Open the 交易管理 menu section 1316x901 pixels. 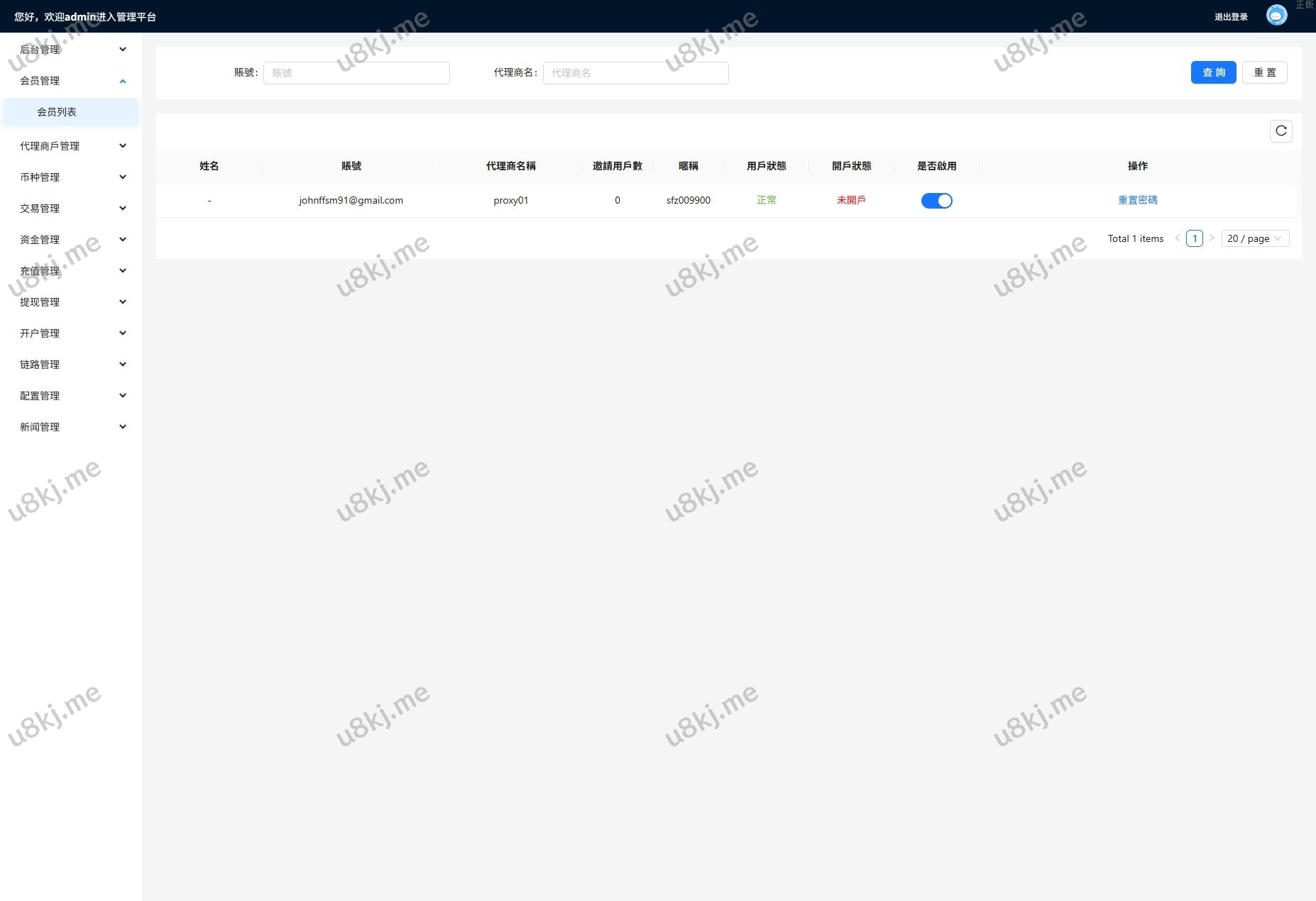(71, 209)
